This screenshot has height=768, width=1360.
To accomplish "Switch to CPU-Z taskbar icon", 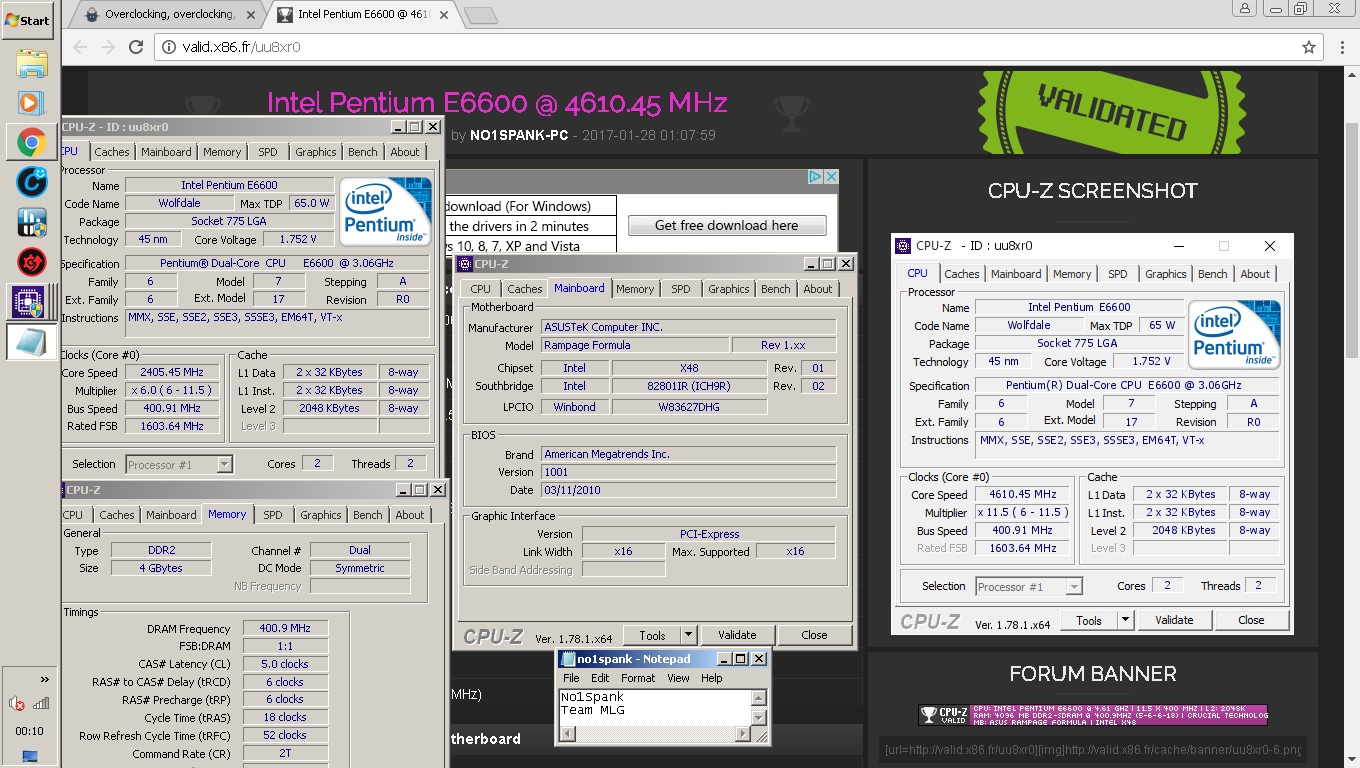I will [x=31, y=301].
